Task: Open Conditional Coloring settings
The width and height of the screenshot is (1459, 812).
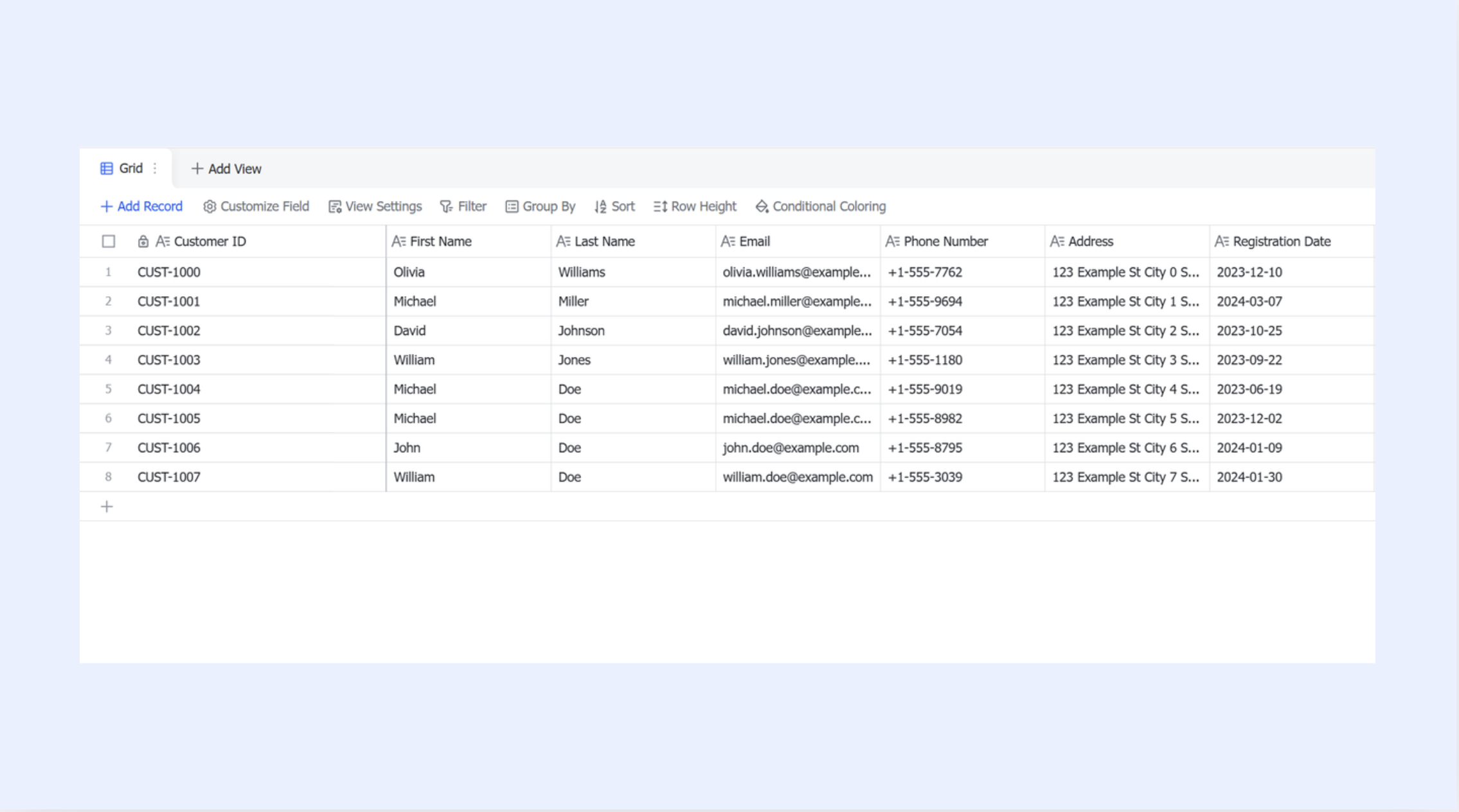Action: click(x=821, y=206)
